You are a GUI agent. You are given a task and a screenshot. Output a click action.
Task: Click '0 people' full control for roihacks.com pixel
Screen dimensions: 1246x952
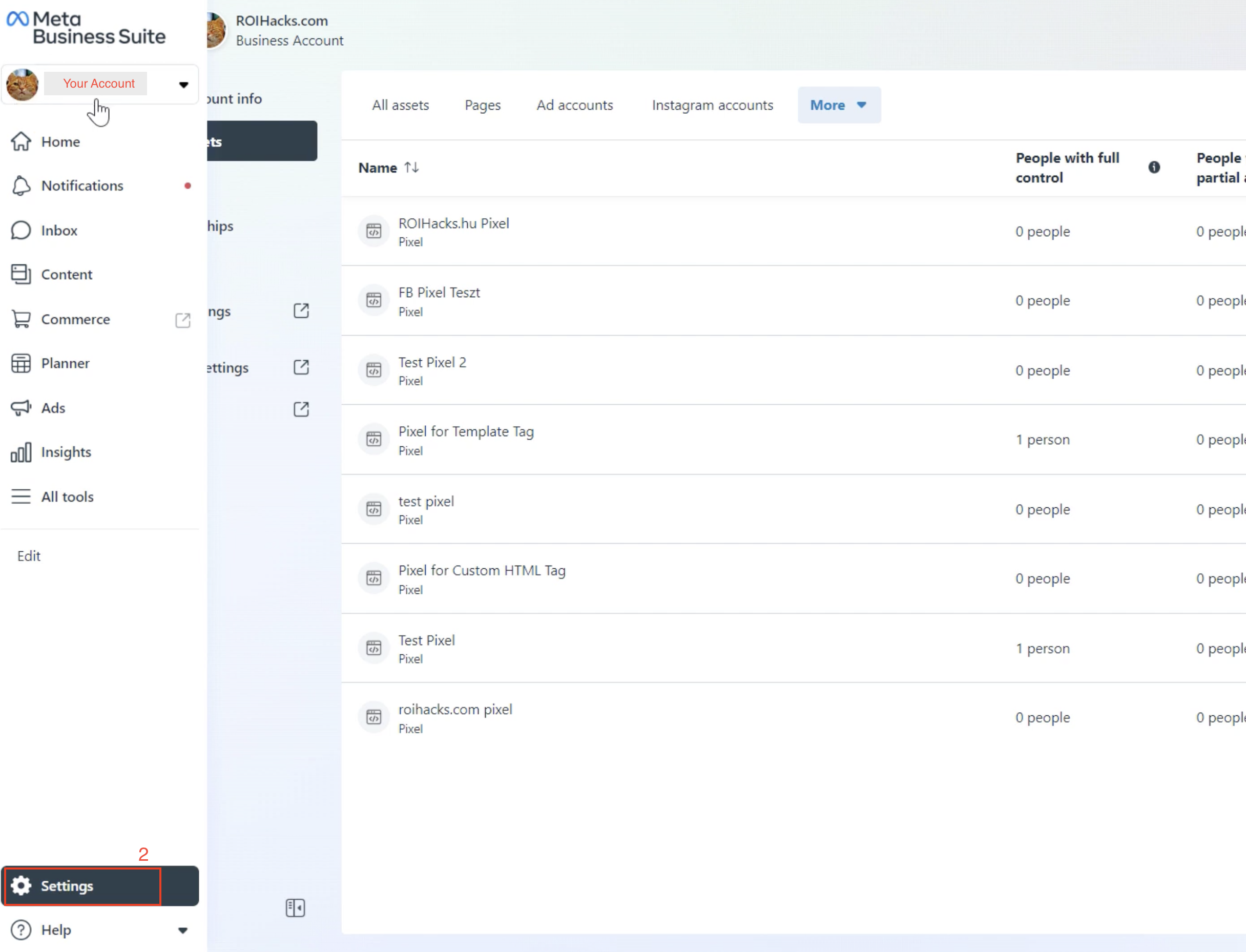(x=1043, y=717)
